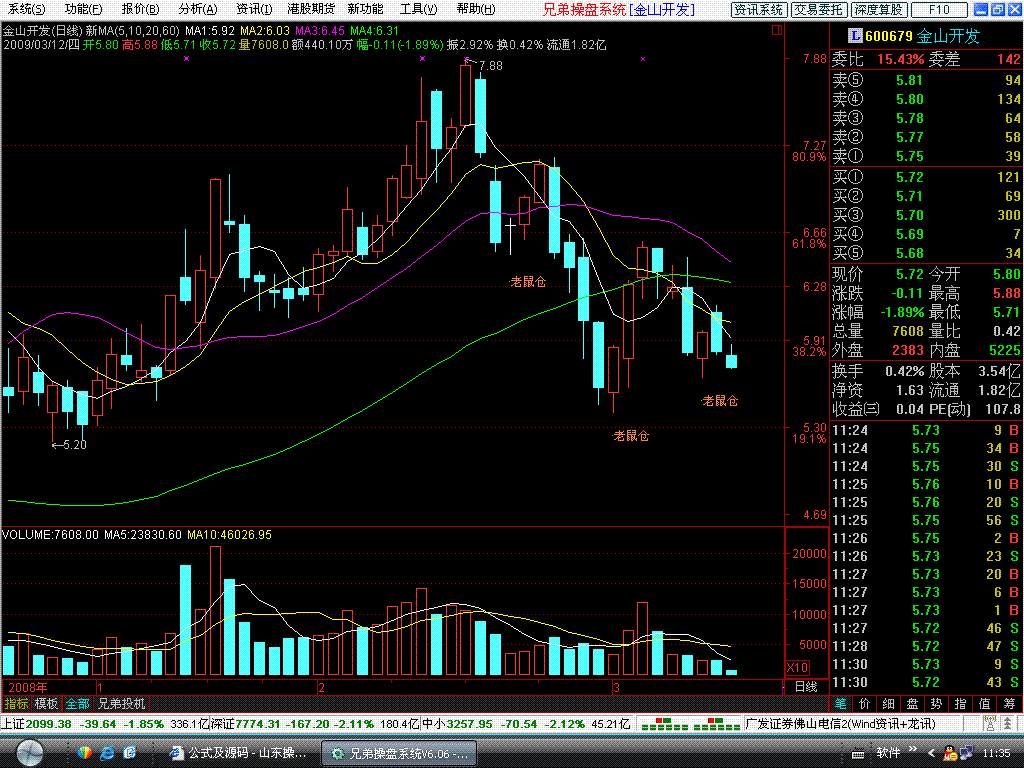
Task: Select the 势 tab in quote panel
Action: (x=936, y=703)
